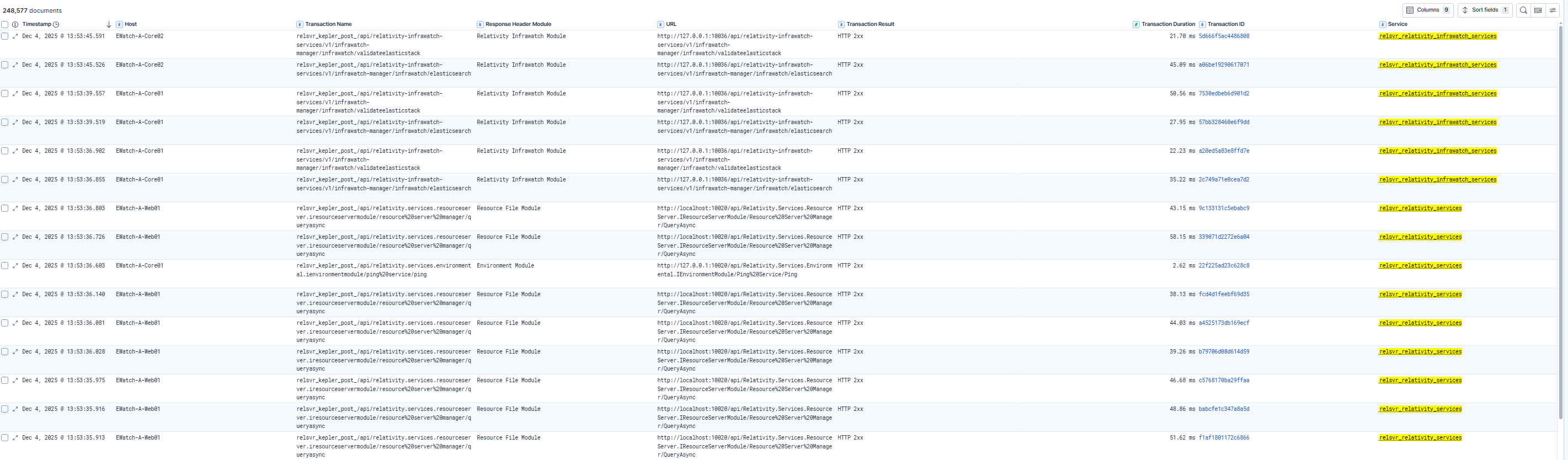Viewport: 1568px width, 460px height.
Task: Open the Host column header menu
Action: tap(131, 24)
